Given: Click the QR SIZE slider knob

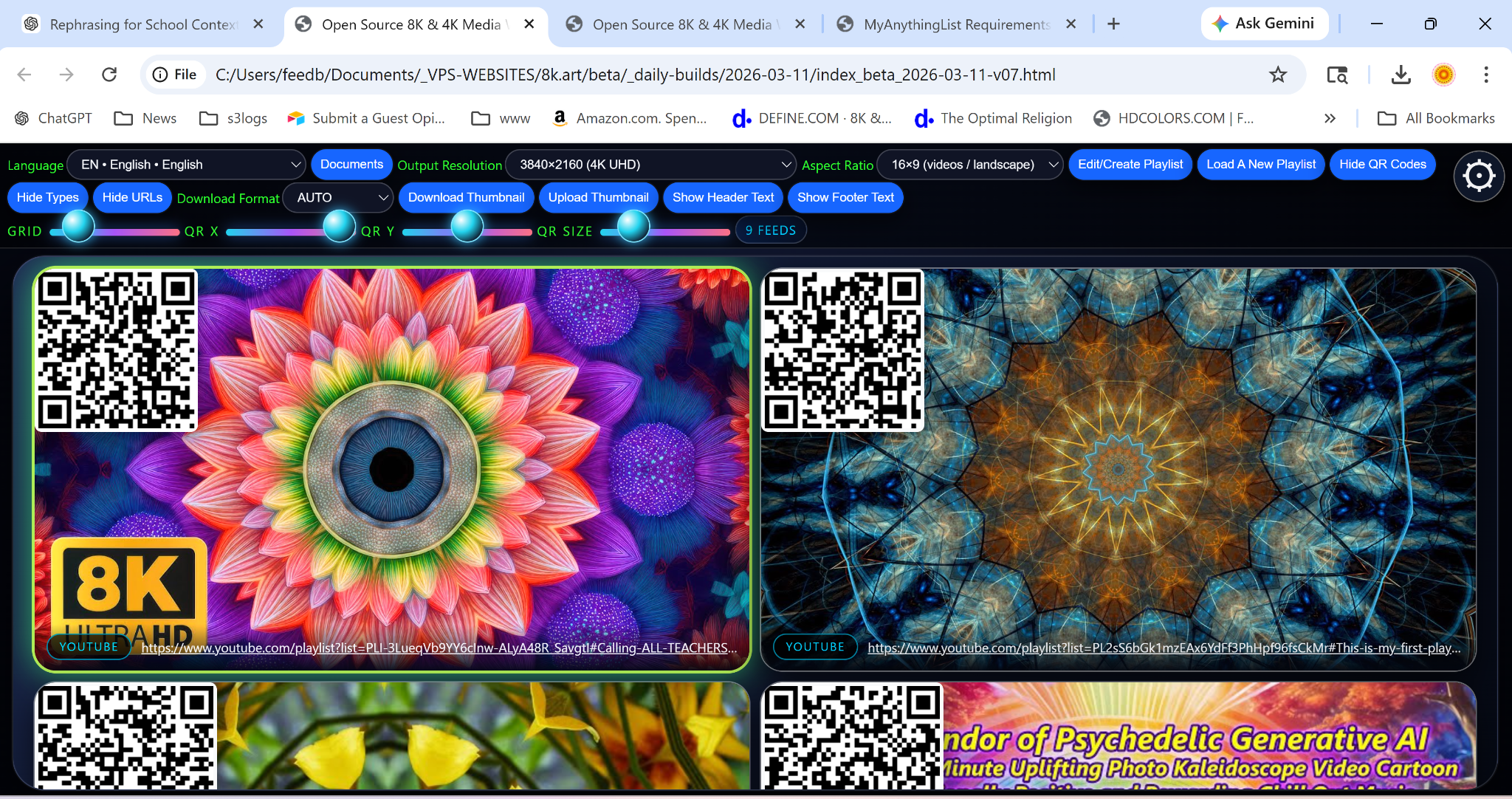Looking at the screenshot, I should tap(633, 227).
